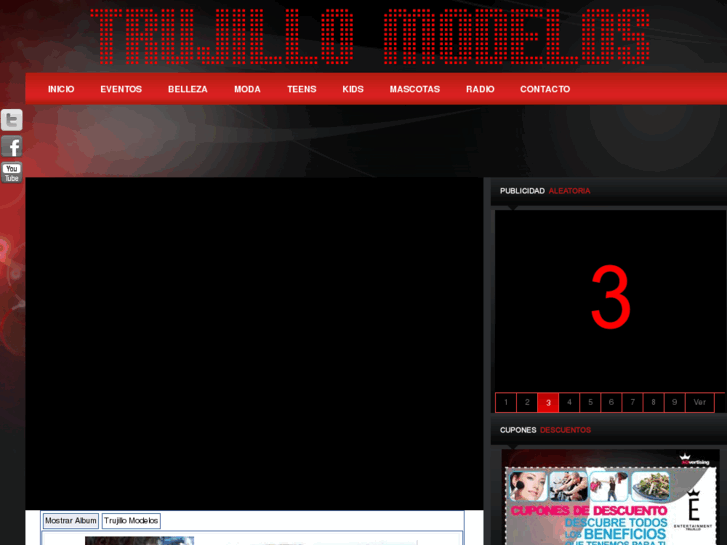Go to the CONTACTO menu item
The height and width of the screenshot is (545, 727).
click(x=545, y=89)
